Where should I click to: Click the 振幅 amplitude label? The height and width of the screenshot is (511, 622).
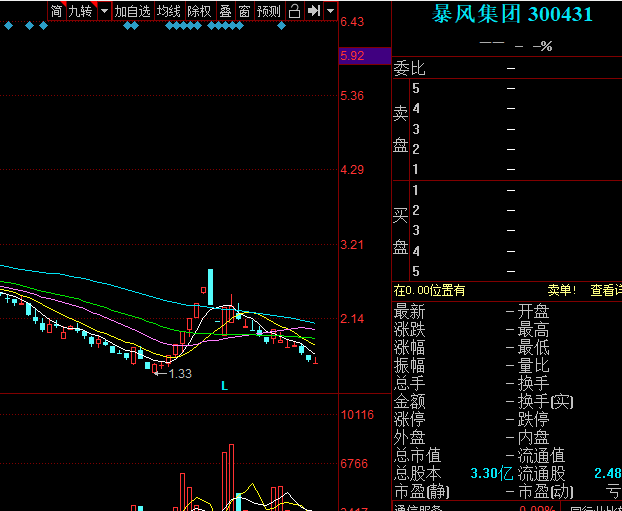[x=409, y=365]
